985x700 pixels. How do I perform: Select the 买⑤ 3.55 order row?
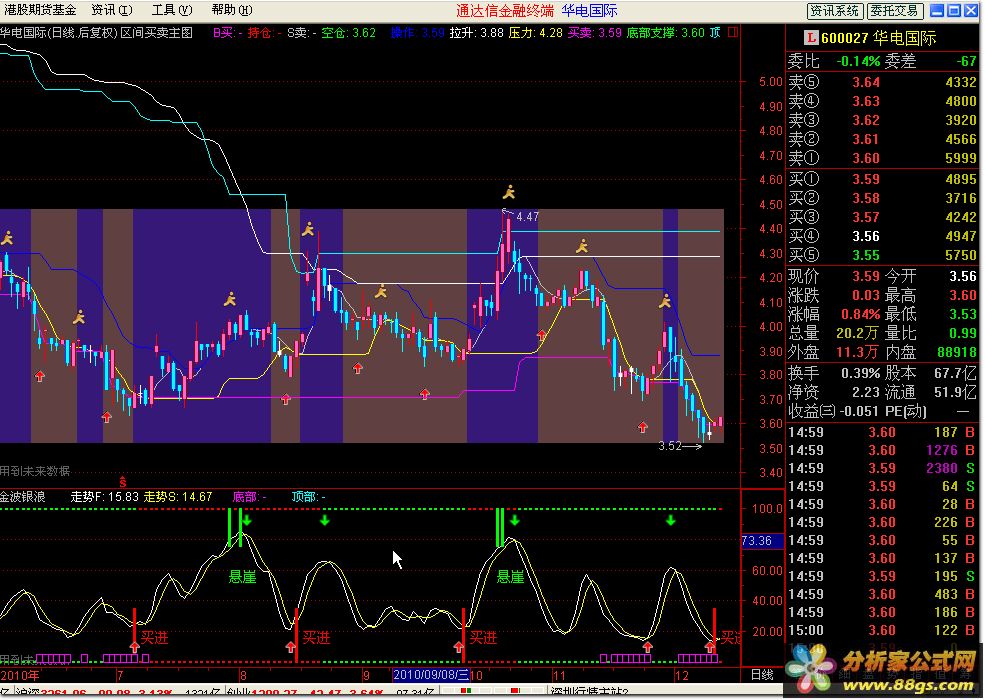click(883, 255)
